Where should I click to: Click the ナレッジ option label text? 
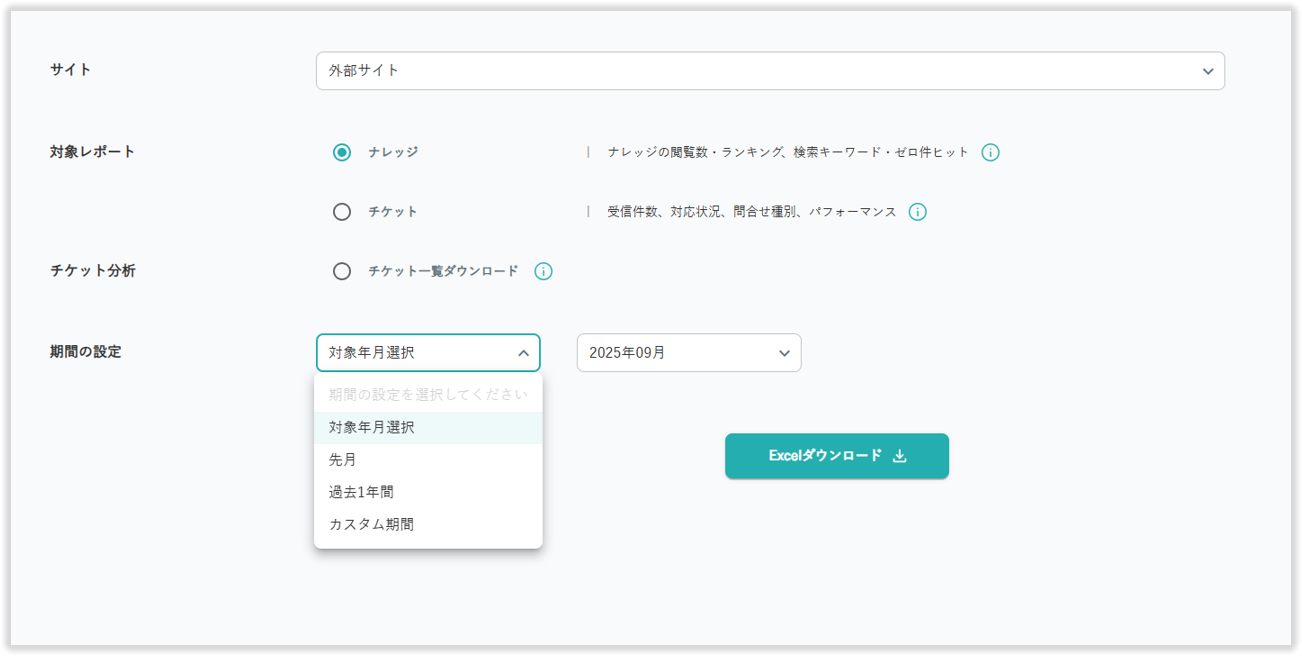(393, 153)
